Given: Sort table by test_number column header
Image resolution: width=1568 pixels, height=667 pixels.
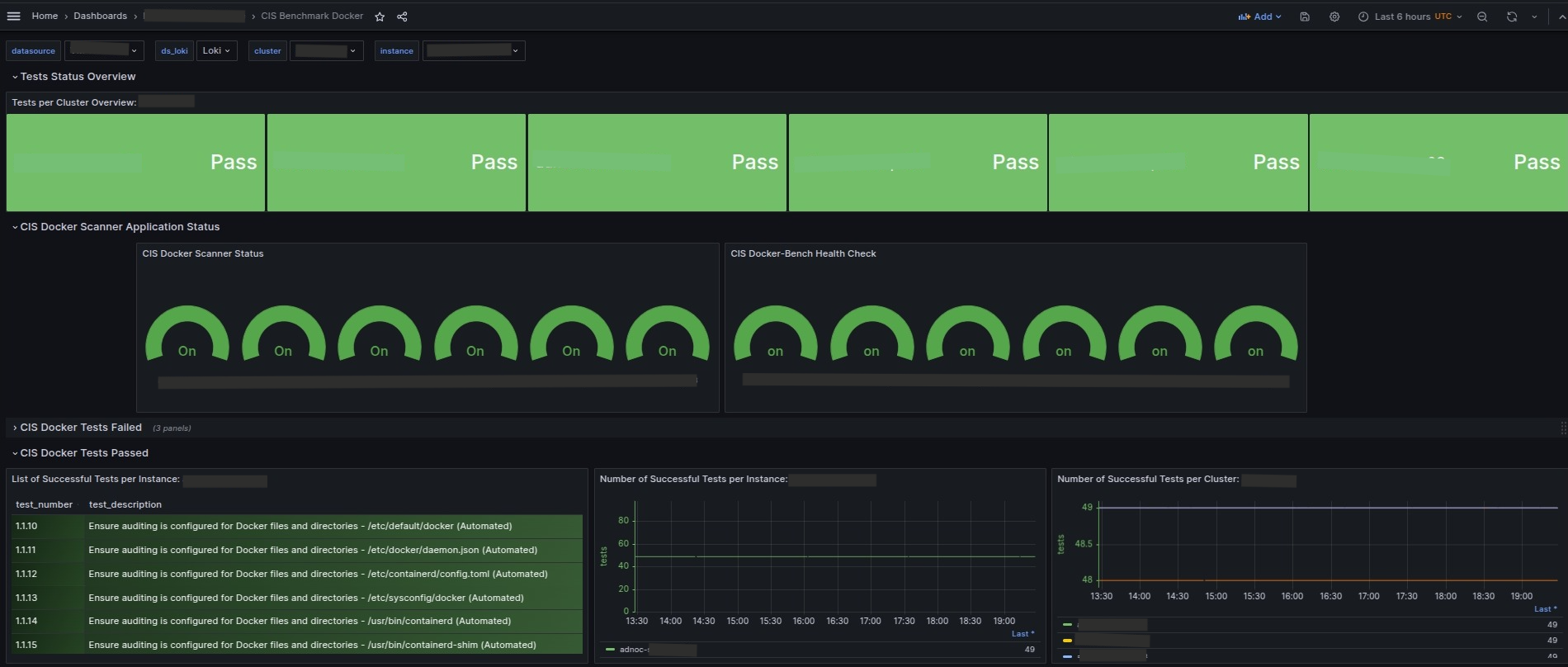Looking at the screenshot, I should point(44,504).
